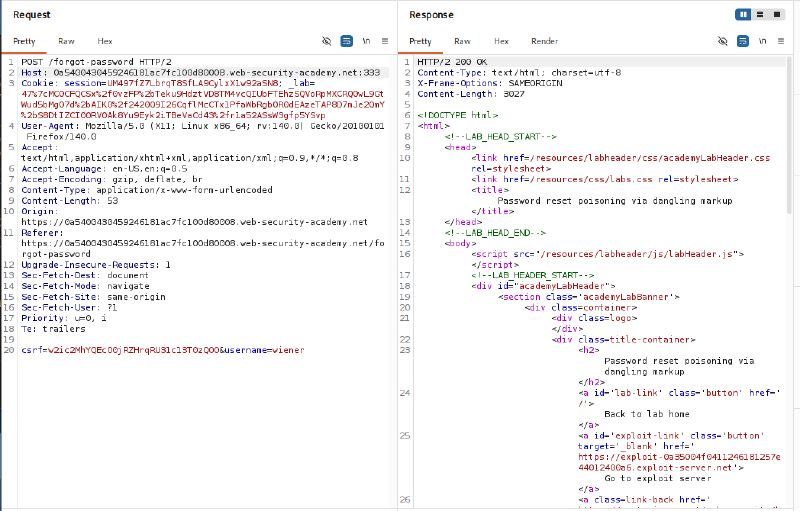Click the POST /forgot-password HTTP/2 request line
The height and width of the screenshot is (511, 800).
pyautogui.click(x=96, y=62)
